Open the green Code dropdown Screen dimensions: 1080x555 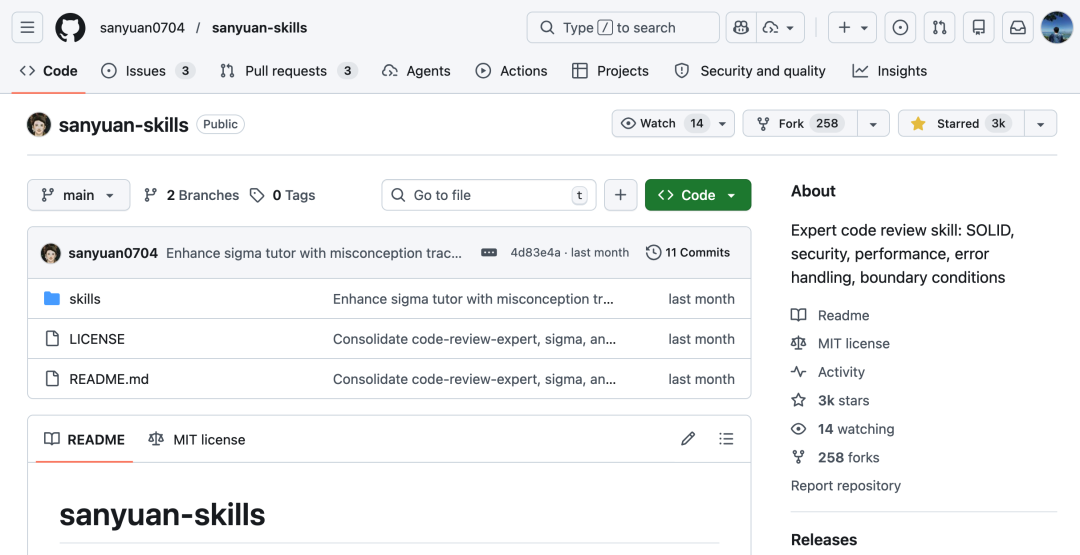tap(698, 195)
